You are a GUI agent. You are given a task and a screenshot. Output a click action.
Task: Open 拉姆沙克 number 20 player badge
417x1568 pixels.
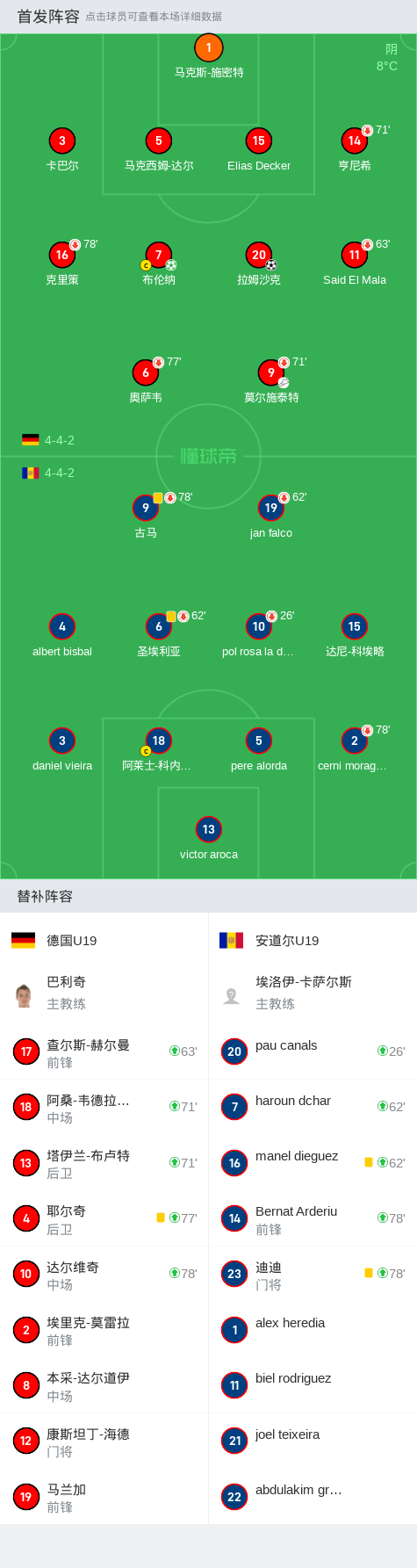258,255
